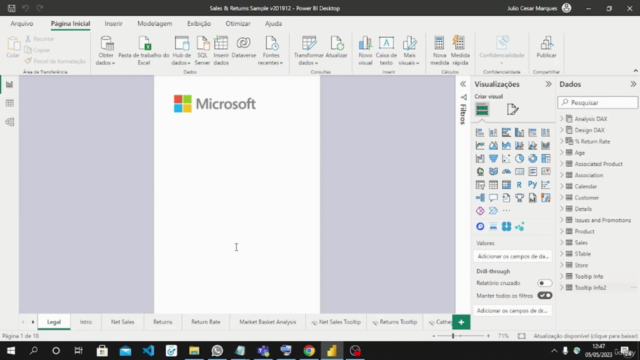Viewport: 640px width, 360px height.
Task: Select the line chart visual
Action: (480, 145)
